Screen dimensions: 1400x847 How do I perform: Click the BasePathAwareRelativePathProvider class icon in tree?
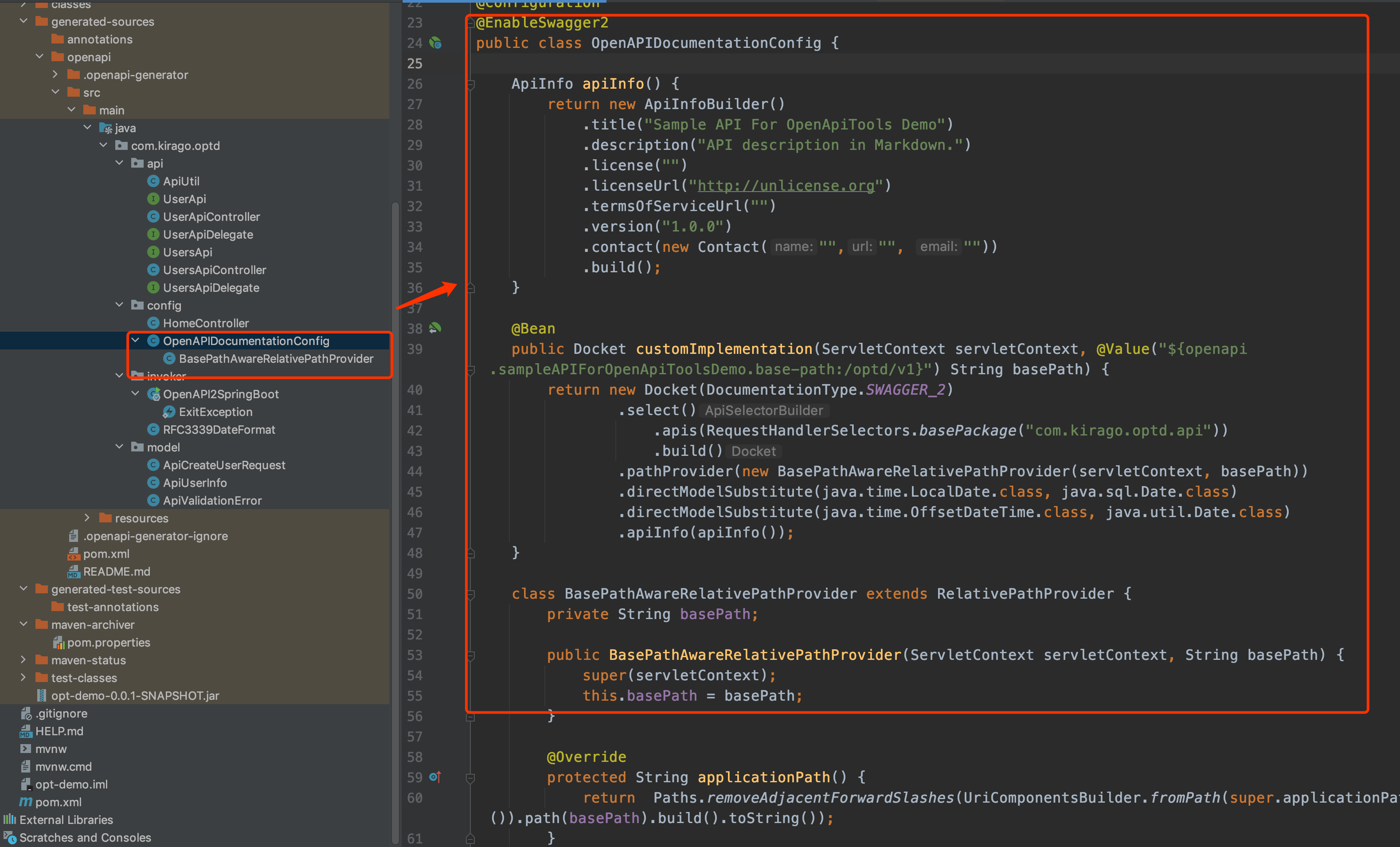[169, 359]
